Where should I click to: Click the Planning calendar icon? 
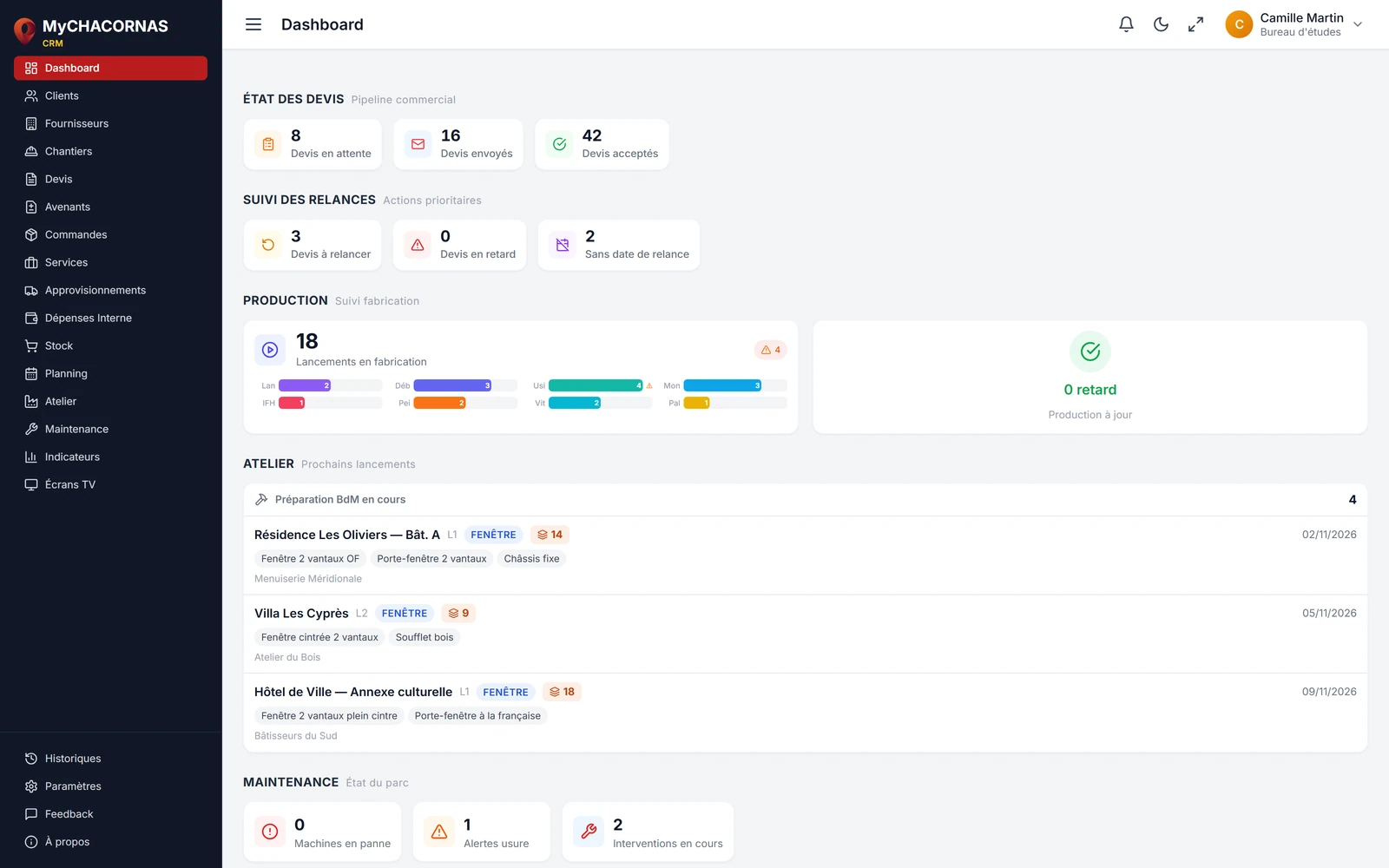point(31,373)
